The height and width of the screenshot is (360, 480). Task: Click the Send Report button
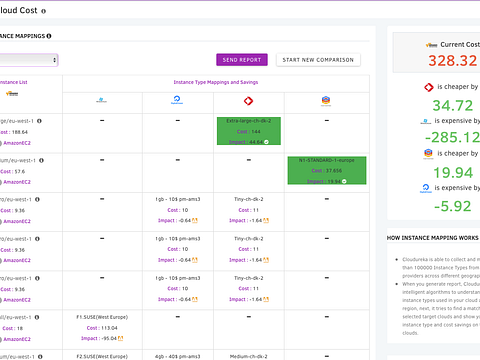pyautogui.click(x=242, y=60)
